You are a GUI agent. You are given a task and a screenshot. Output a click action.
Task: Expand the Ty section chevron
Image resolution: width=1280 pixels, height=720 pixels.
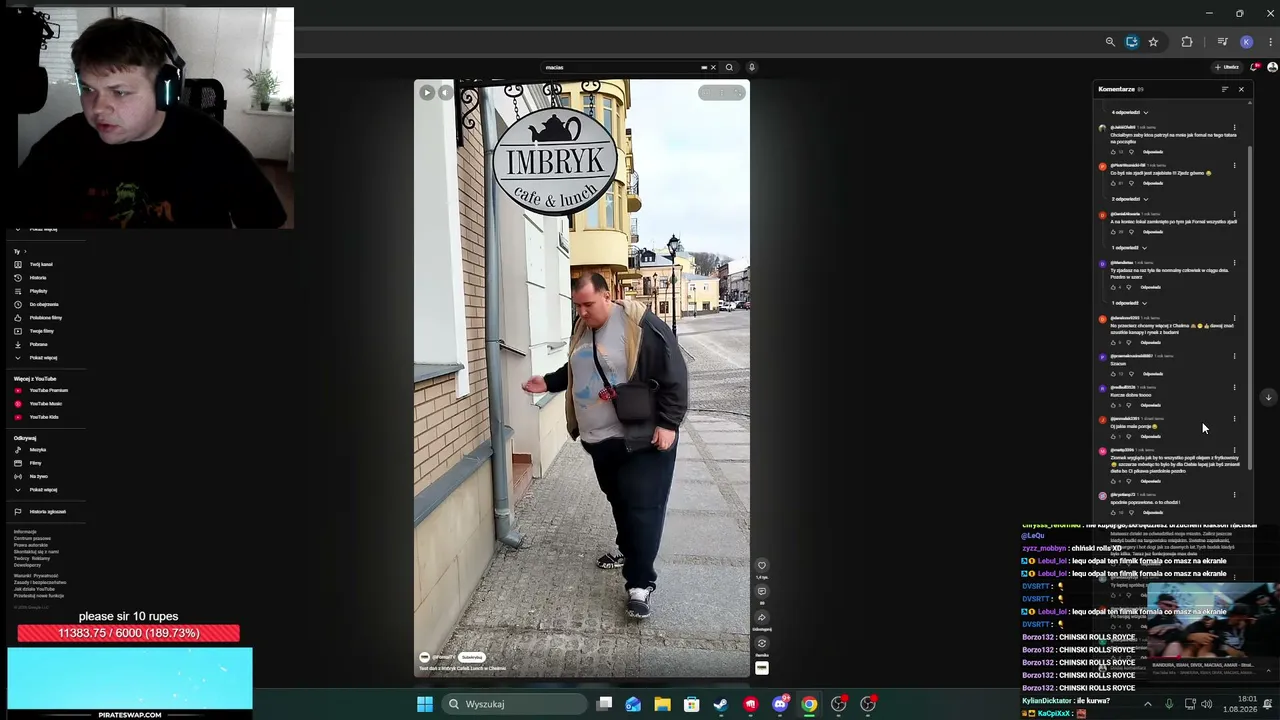click(24, 251)
